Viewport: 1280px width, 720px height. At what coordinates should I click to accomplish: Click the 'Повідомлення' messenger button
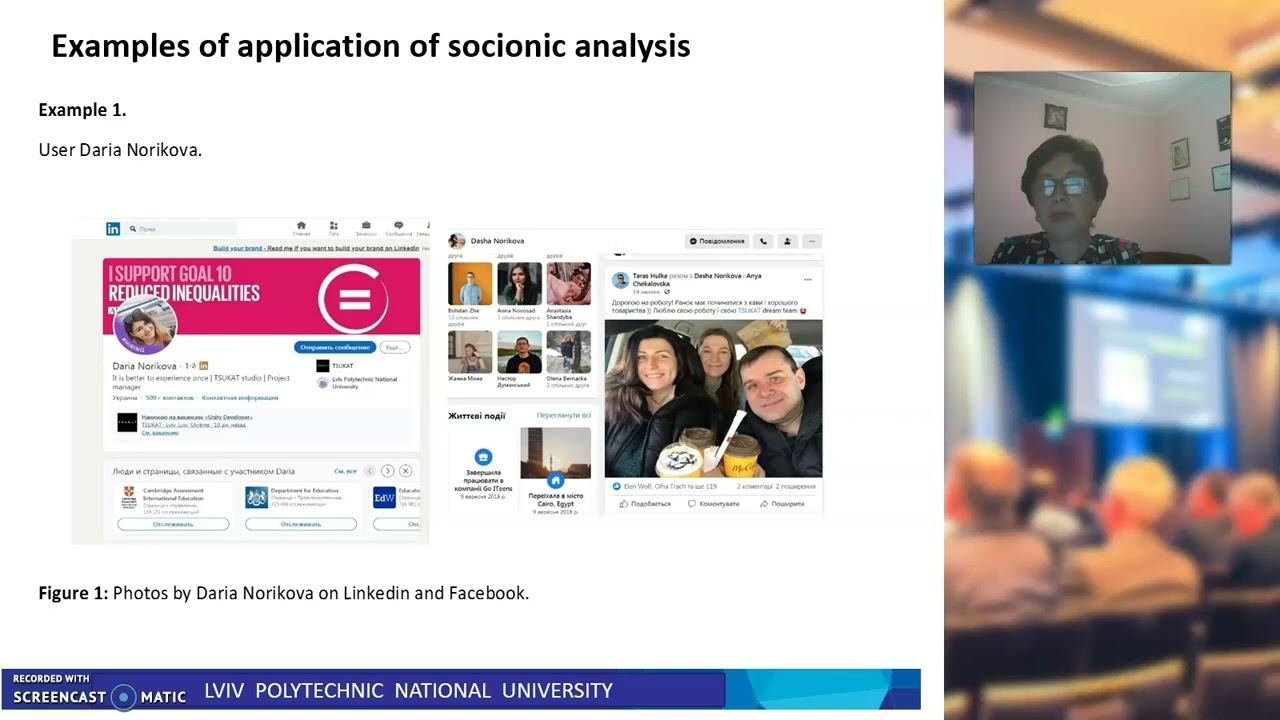tap(717, 241)
